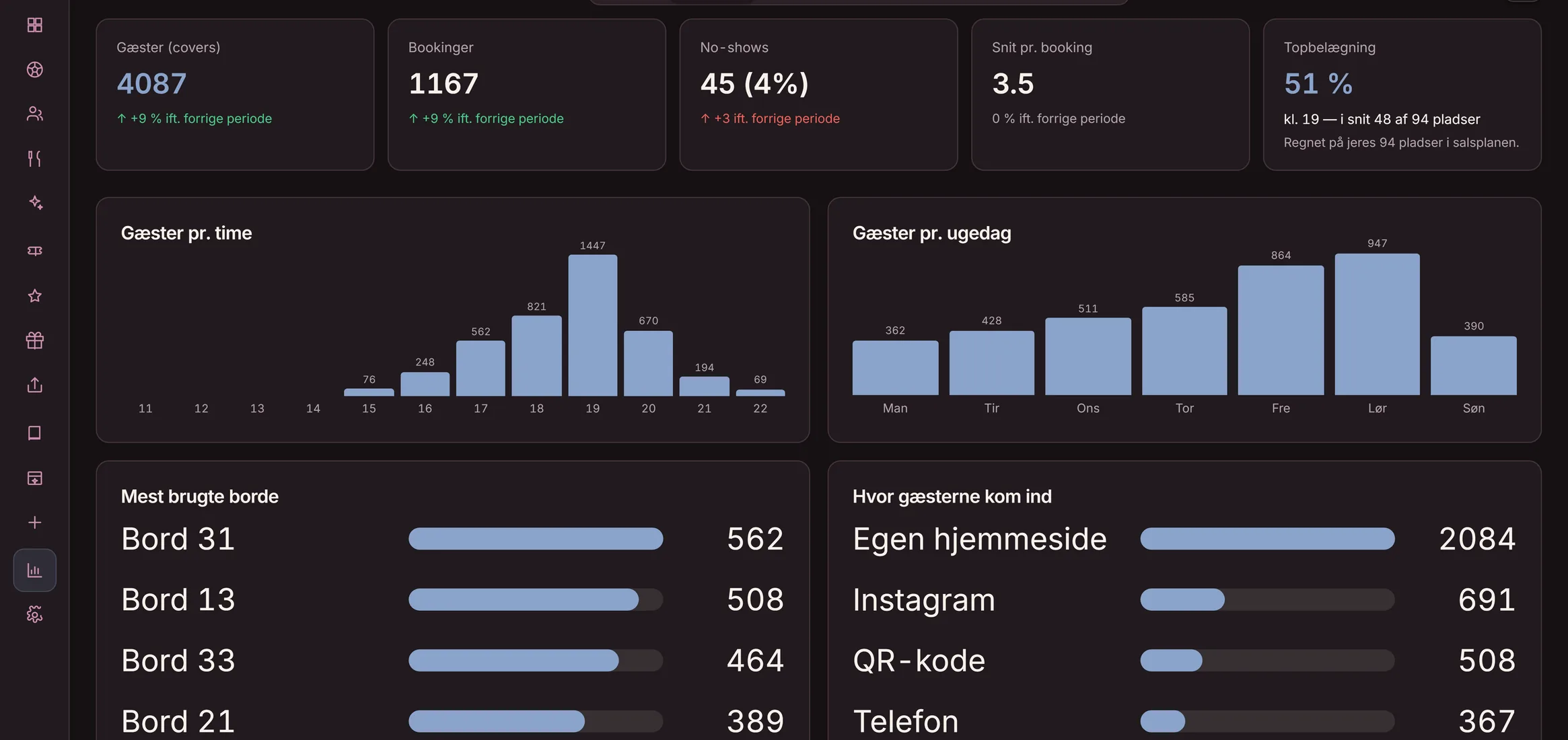Click the 'Bord 13' row label
Viewport: 1568px width, 740px height.
pos(178,599)
